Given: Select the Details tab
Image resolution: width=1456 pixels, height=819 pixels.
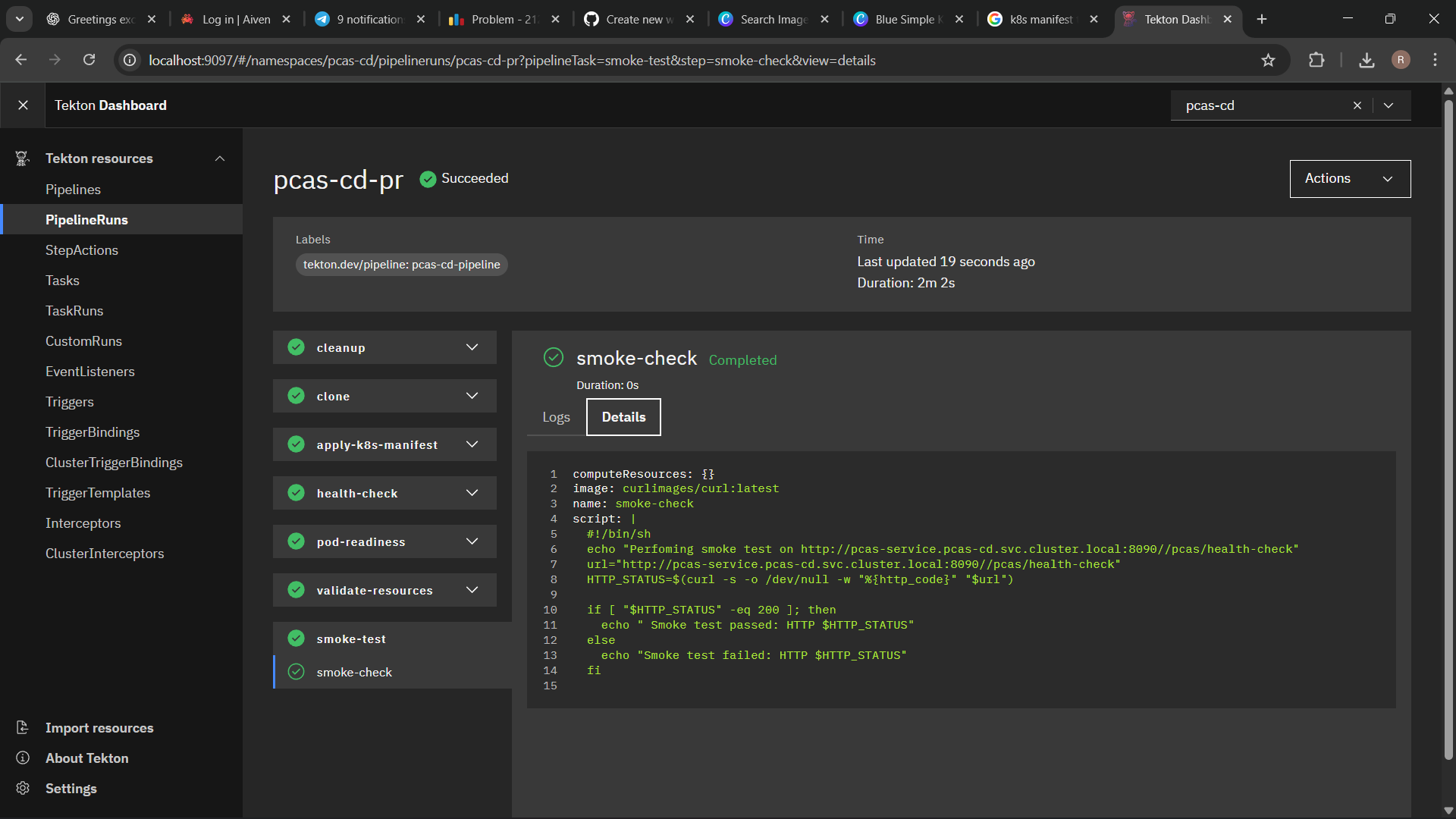Looking at the screenshot, I should point(623,417).
